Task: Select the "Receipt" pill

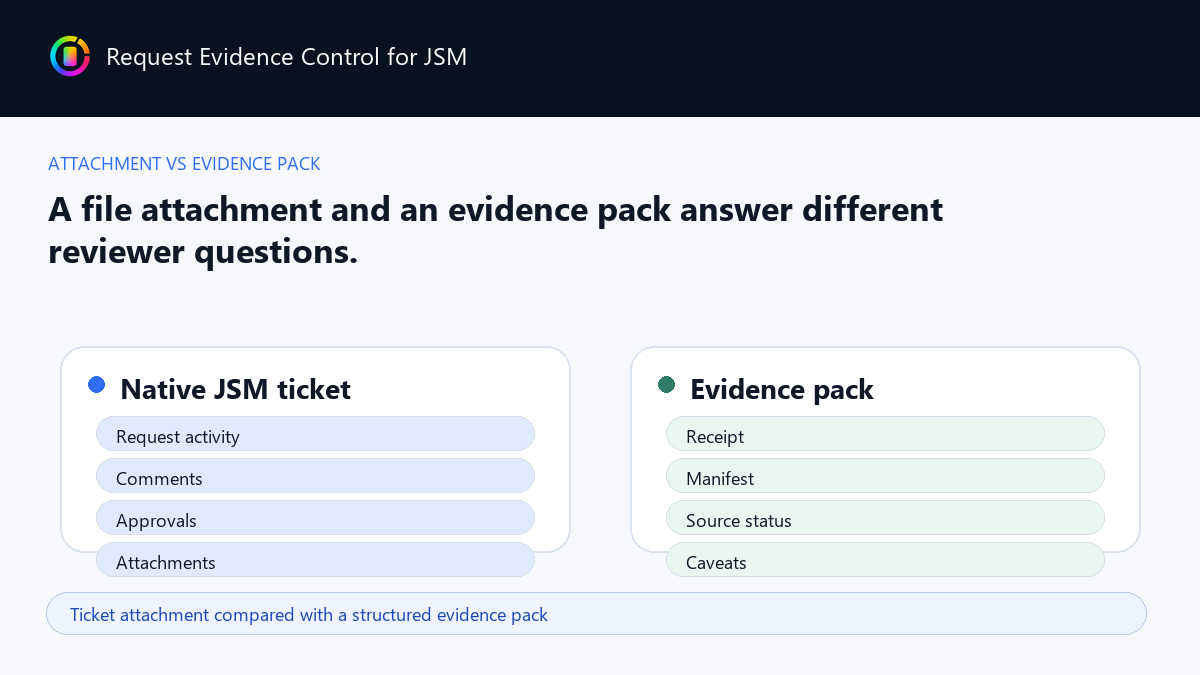Action: tap(885, 434)
